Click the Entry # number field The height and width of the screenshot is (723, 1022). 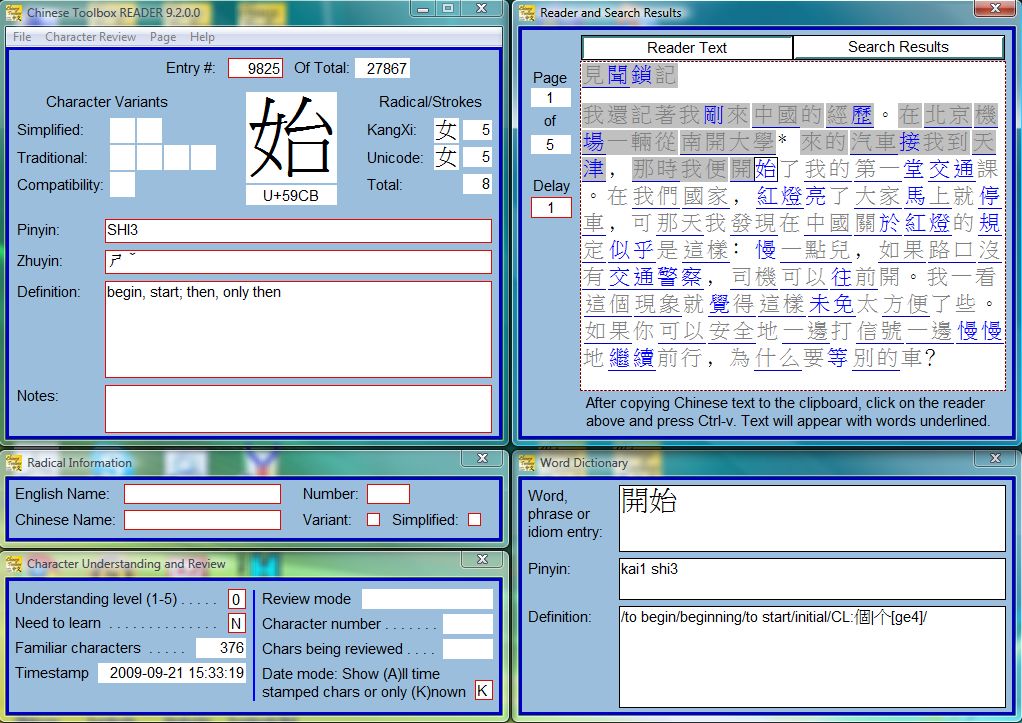[255, 68]
